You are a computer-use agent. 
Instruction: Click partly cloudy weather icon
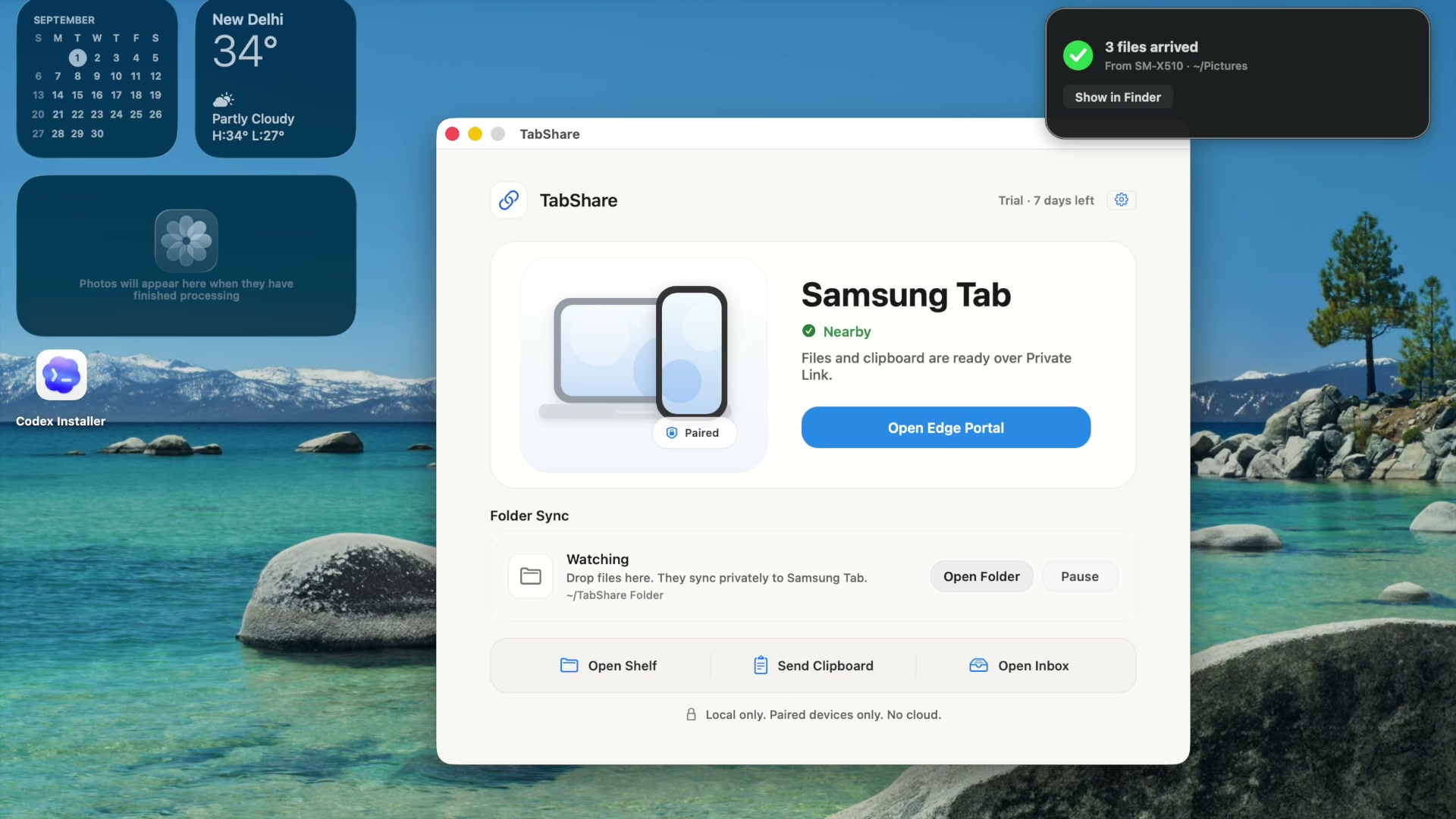(x=223, y=99)
